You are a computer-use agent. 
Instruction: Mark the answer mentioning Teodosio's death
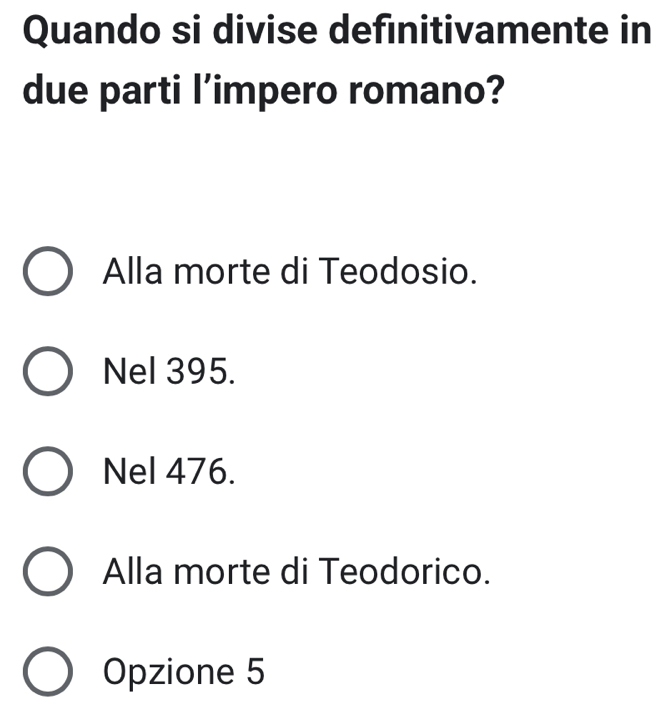tap(48, 273)
